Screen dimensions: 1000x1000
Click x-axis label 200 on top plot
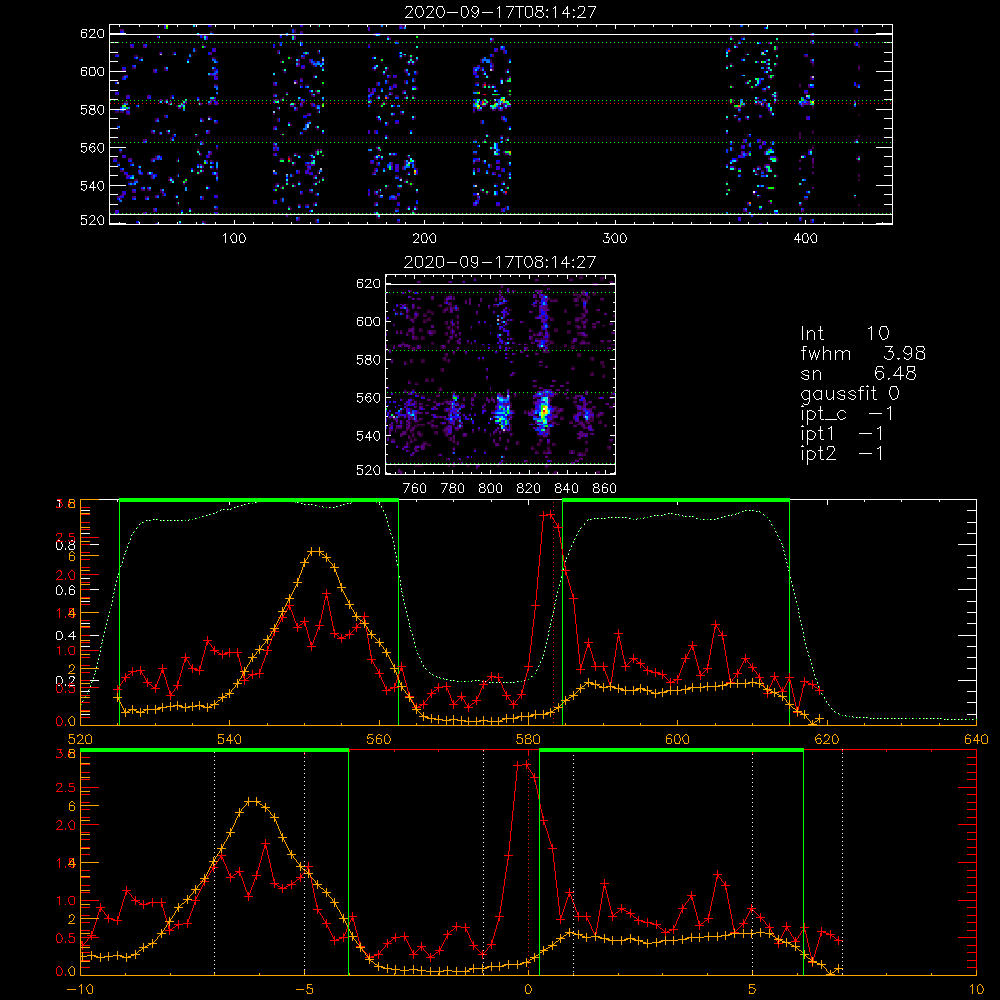424,239
